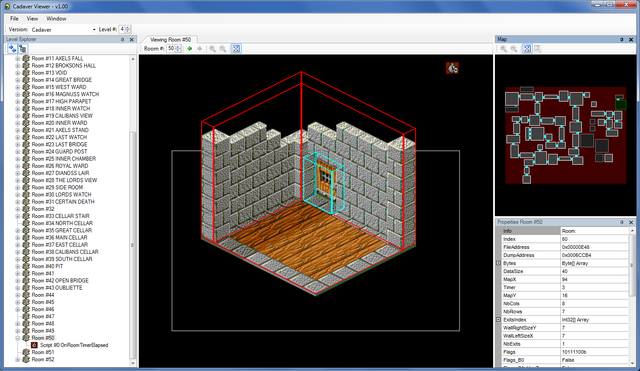Open the View menu
The height and width of the screenshot is (371, 640).
pos(32,19)
